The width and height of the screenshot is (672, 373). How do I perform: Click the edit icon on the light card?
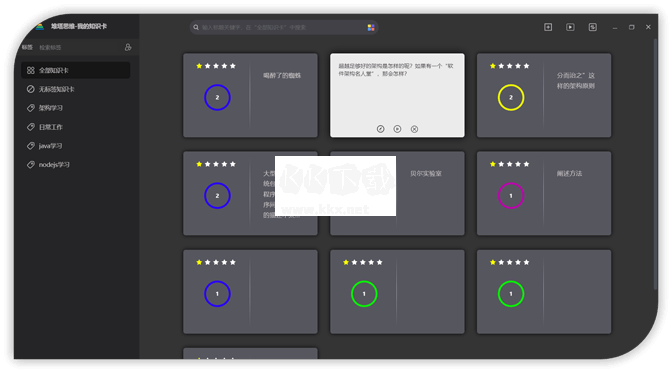click(380, 129)
